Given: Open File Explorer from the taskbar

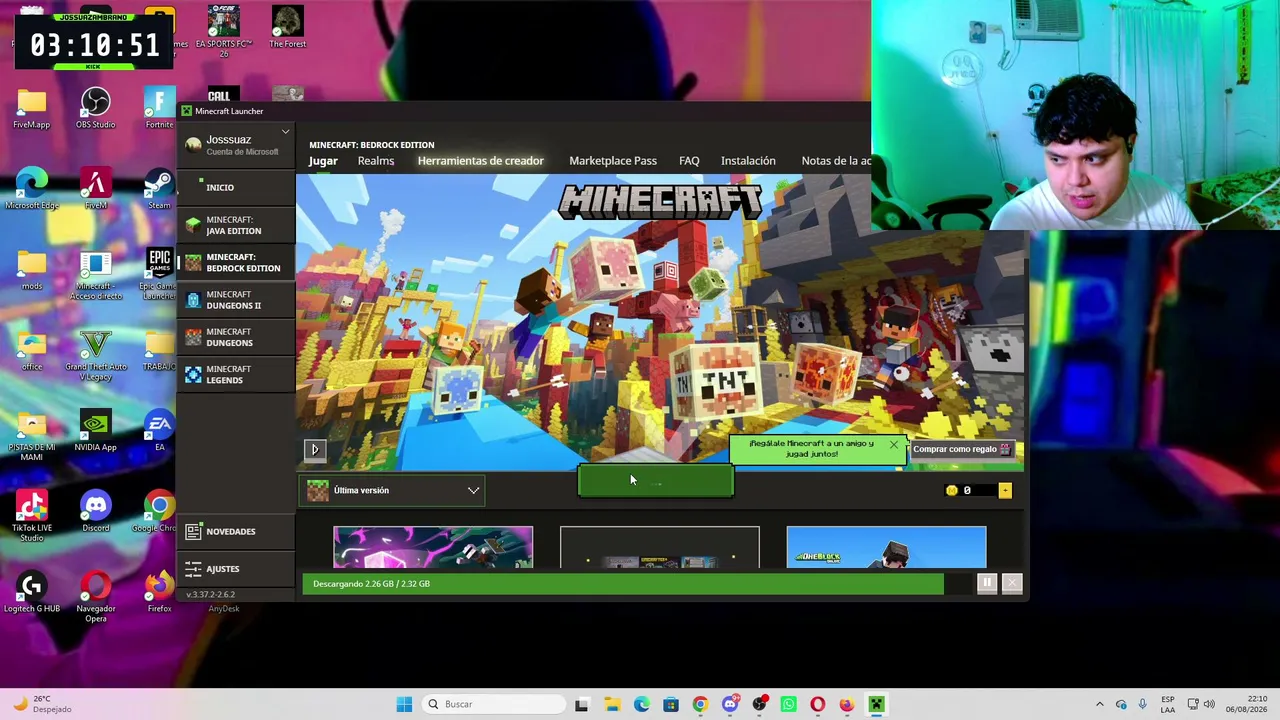Looking at the screenshot, I should coord(612,704).
